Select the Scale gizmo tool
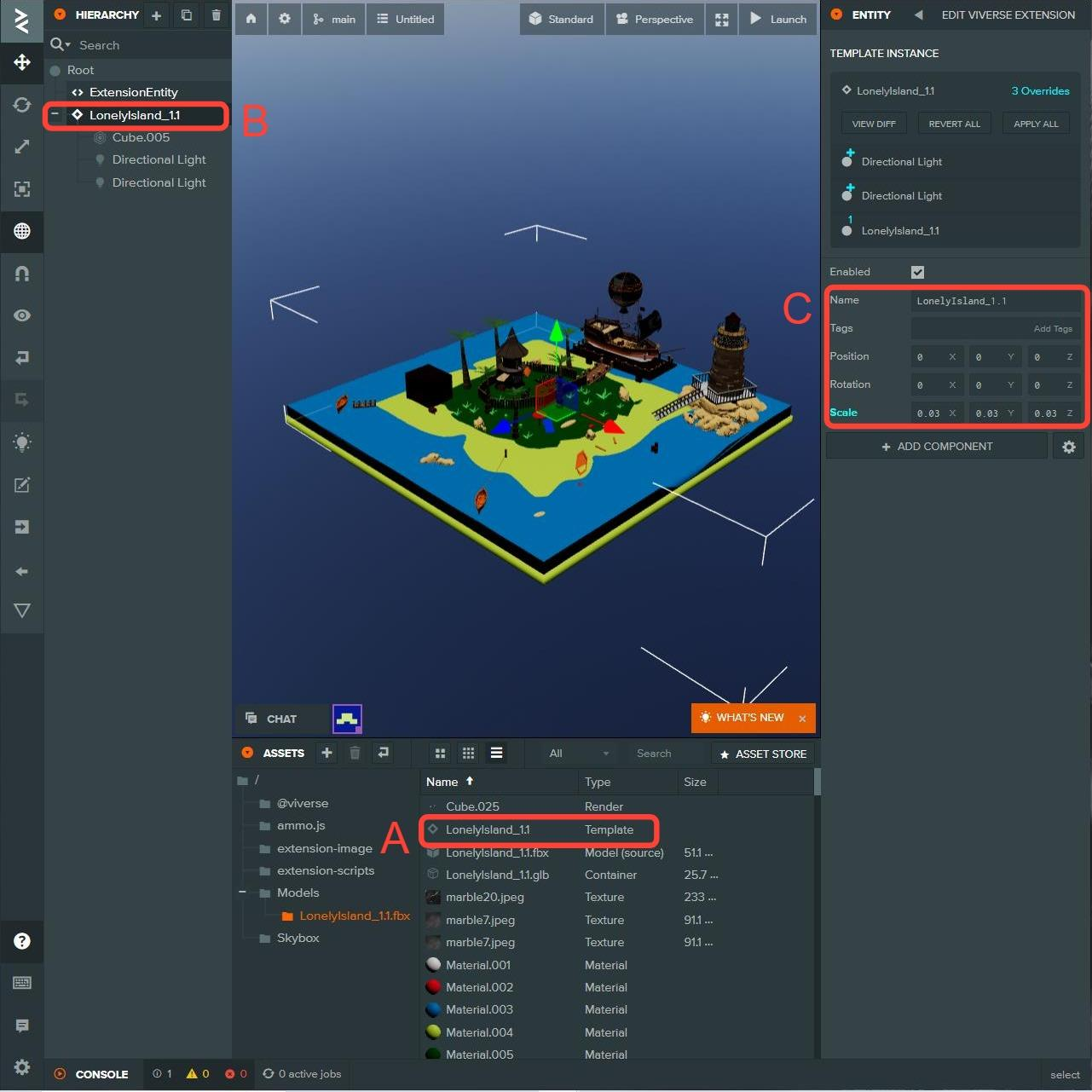 (x=22, y=147)
